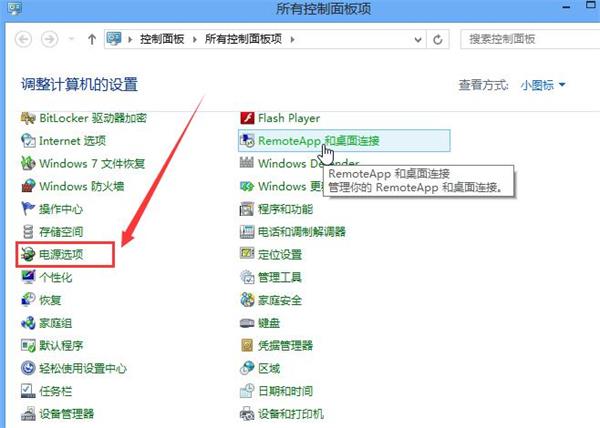Open the 管理工具 link text

click(280, 277)
